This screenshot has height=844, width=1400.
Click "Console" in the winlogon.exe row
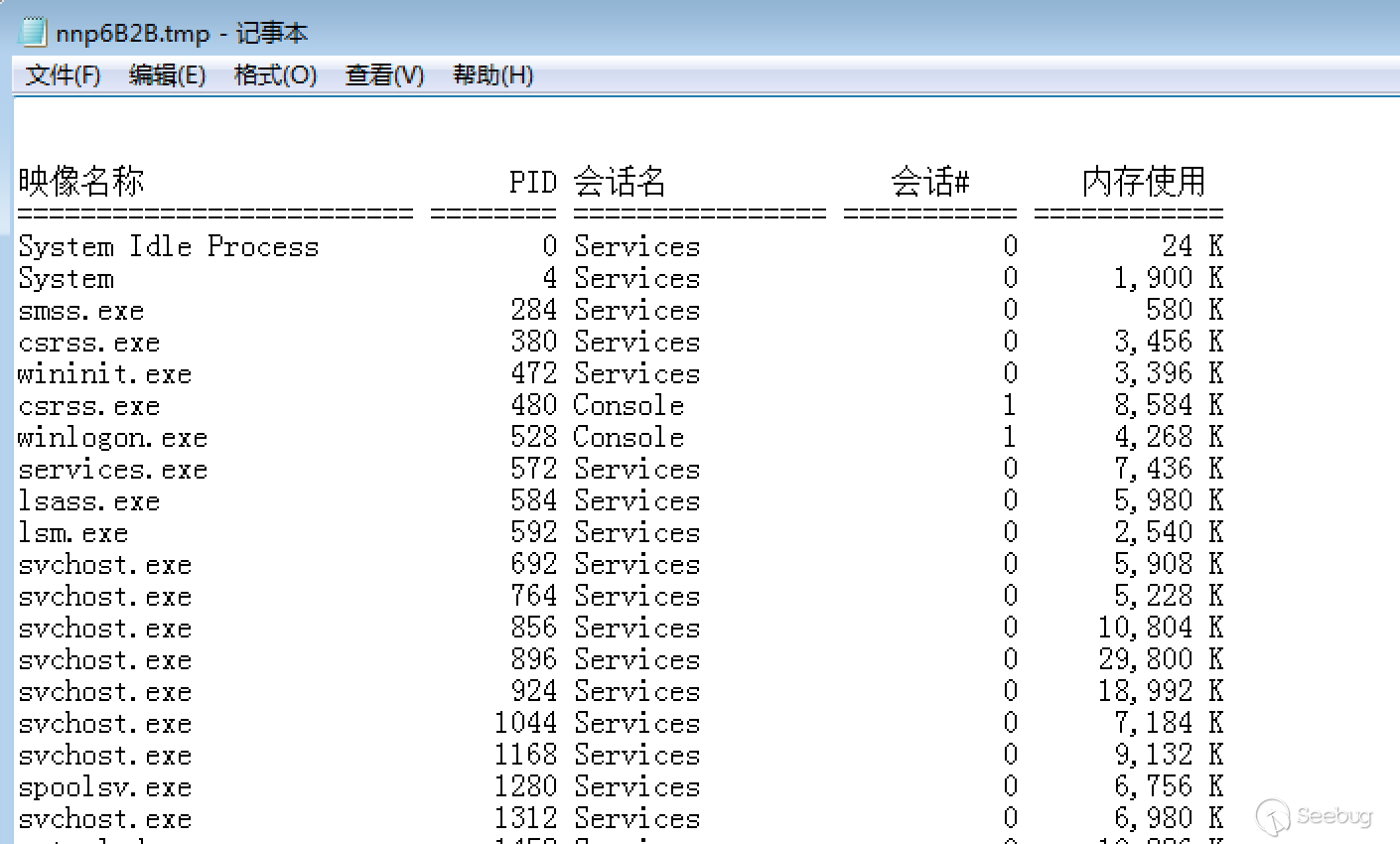coord(630,437)
